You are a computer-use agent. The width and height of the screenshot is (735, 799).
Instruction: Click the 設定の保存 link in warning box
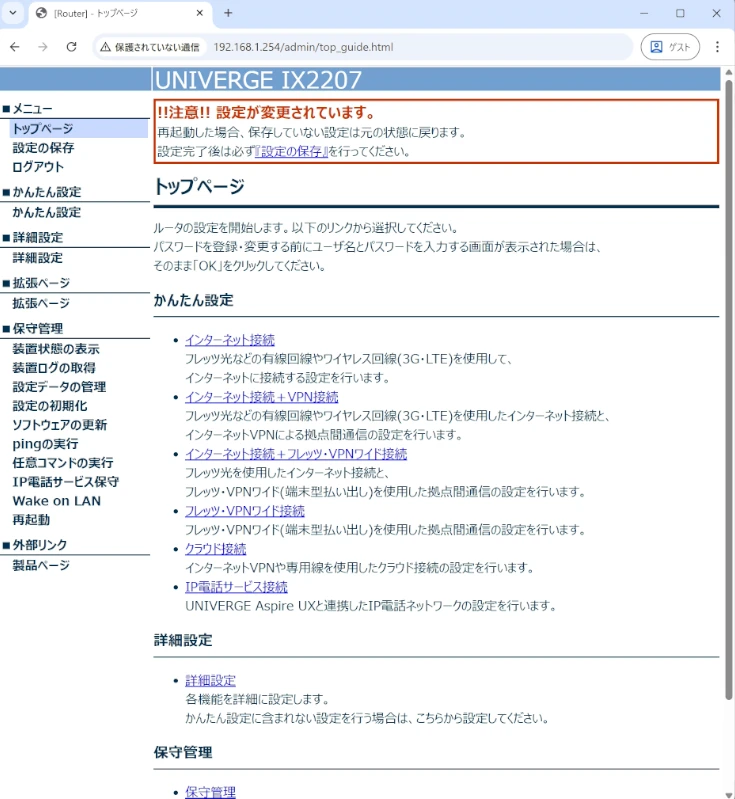pos(293,152)
